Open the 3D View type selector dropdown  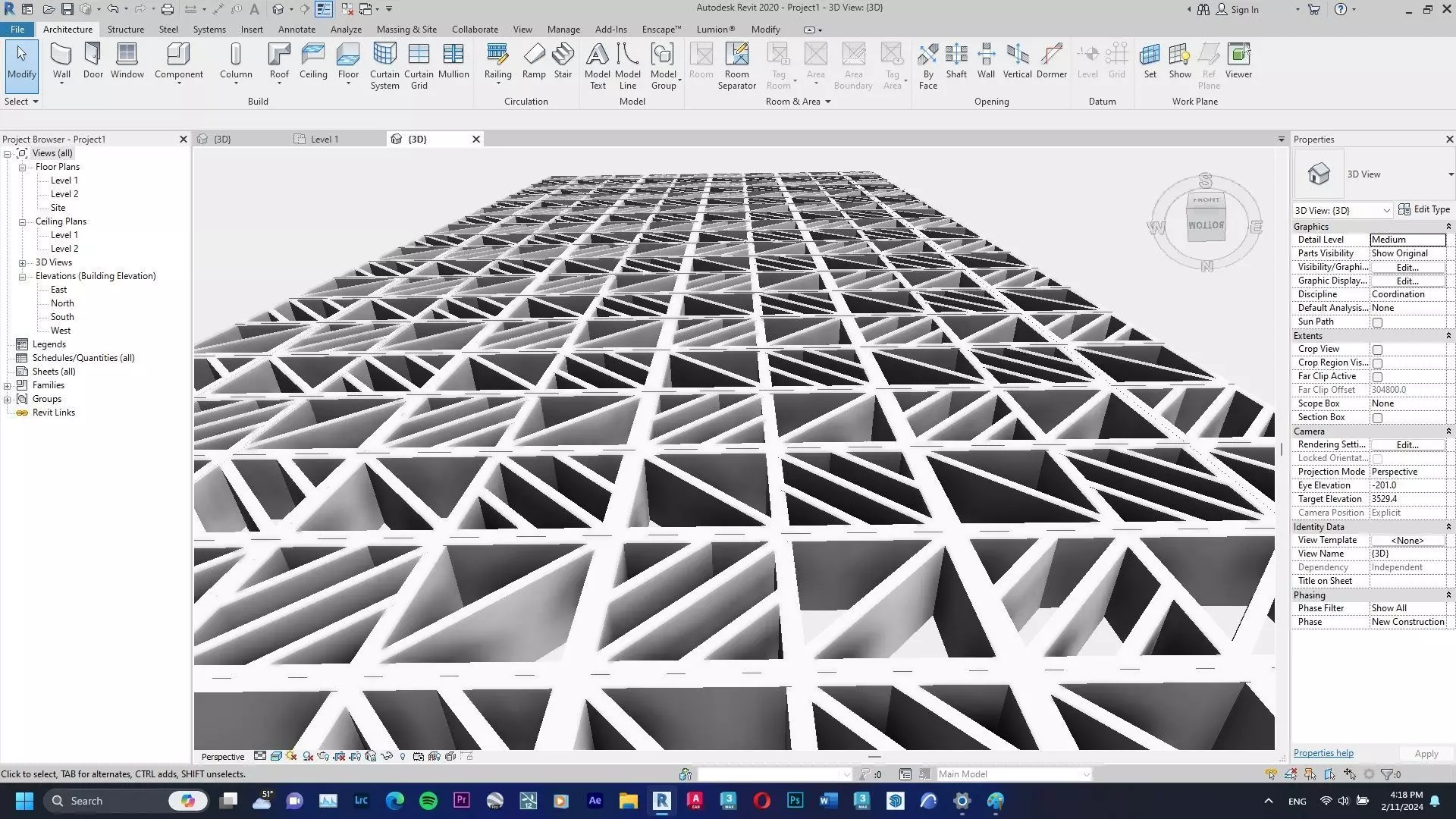1450,174
